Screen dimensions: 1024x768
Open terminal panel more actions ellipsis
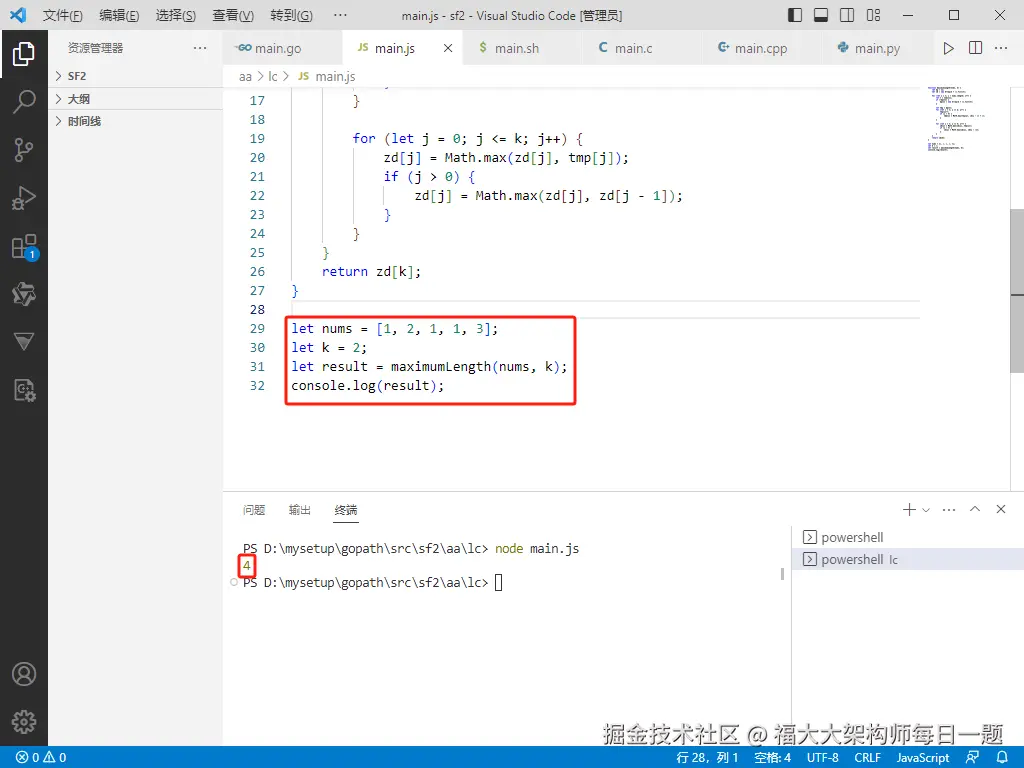coord(949,509)
